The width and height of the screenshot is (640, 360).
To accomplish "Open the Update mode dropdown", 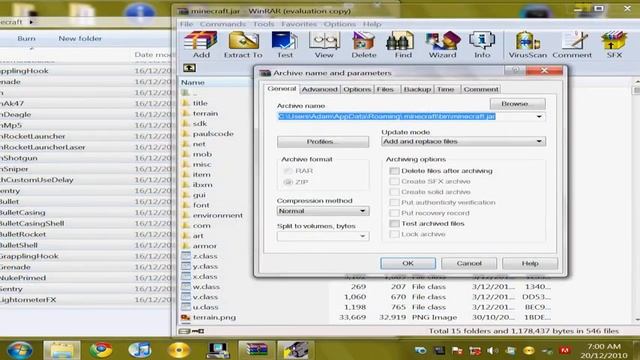I will click(463, 141).
